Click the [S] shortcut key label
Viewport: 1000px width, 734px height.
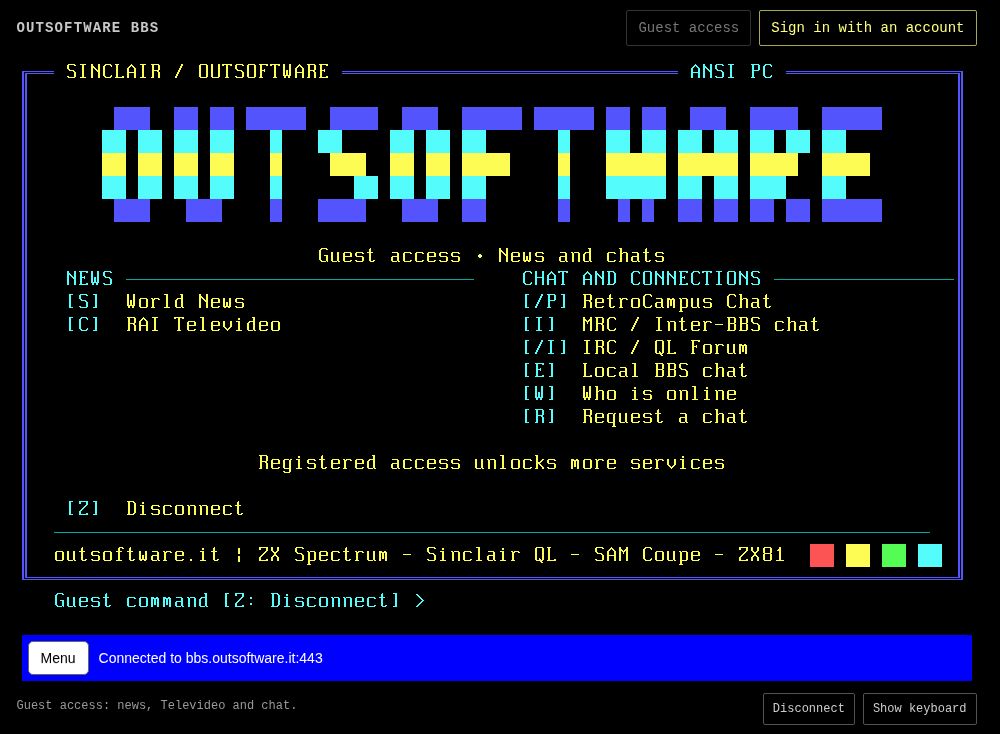pyautogui.click(x=83, y=302)
